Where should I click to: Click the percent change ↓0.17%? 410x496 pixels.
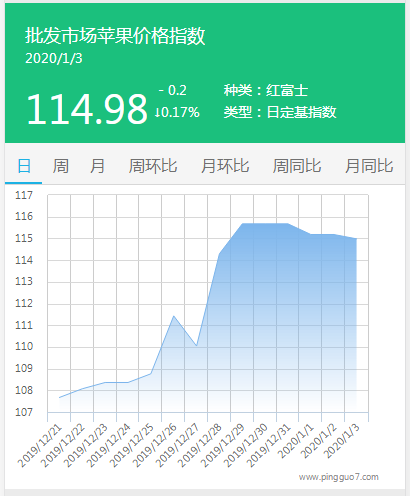[x=177, y=112]
